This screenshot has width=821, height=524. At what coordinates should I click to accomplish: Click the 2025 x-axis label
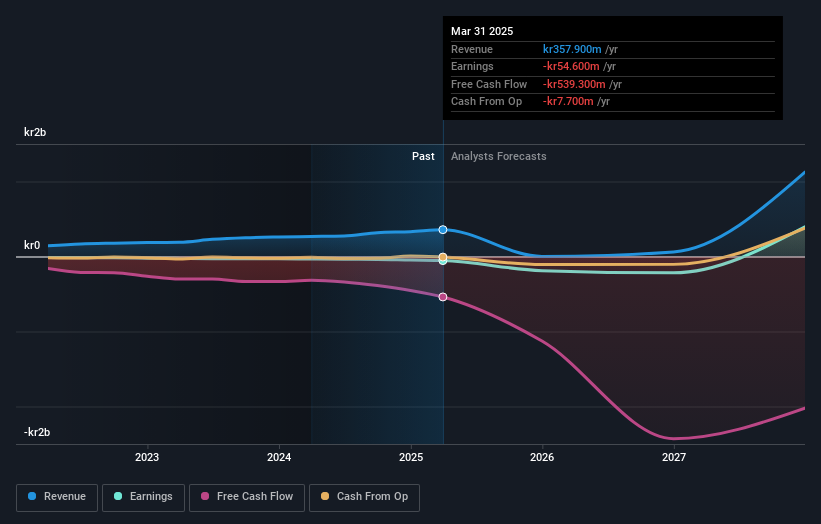411,457
